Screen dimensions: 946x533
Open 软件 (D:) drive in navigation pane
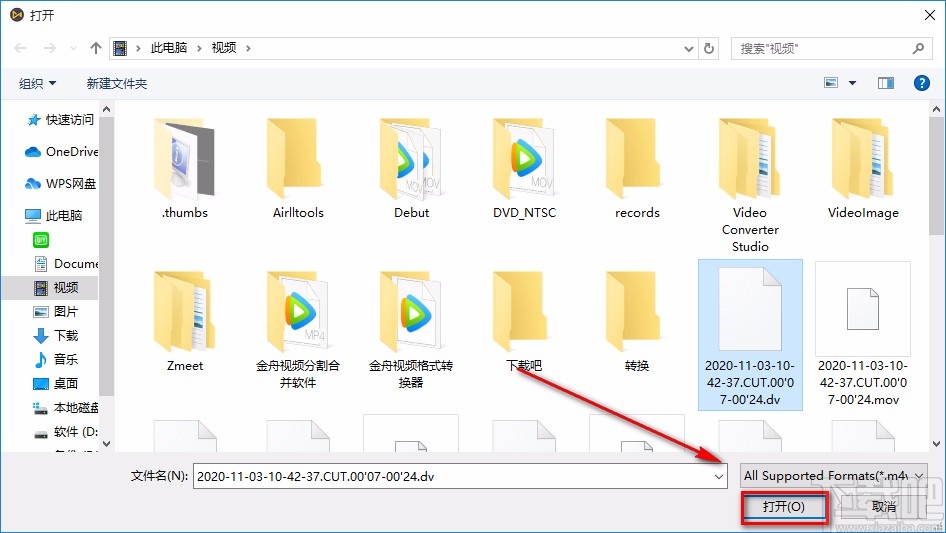click(x=66, y=432)
